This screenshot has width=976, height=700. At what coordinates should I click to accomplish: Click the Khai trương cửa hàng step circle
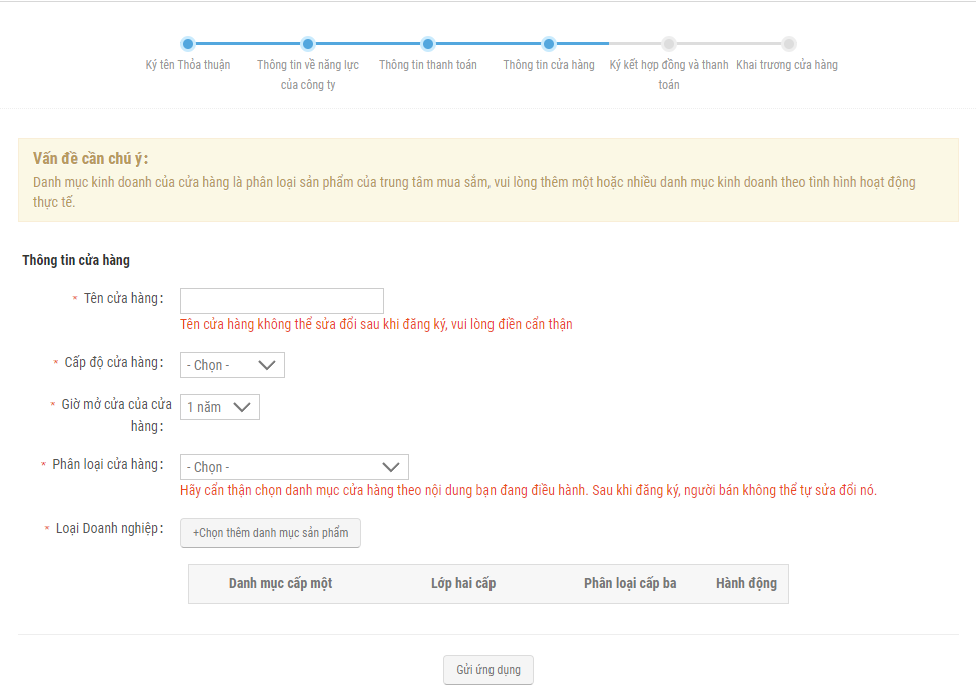point(789,44)
